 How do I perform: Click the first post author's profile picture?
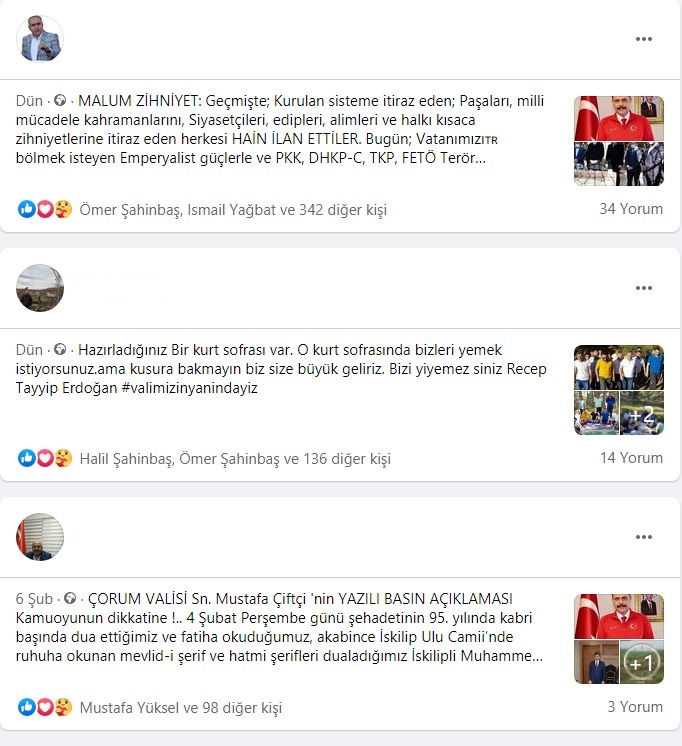pyautogui.click(x=40, y=39)
